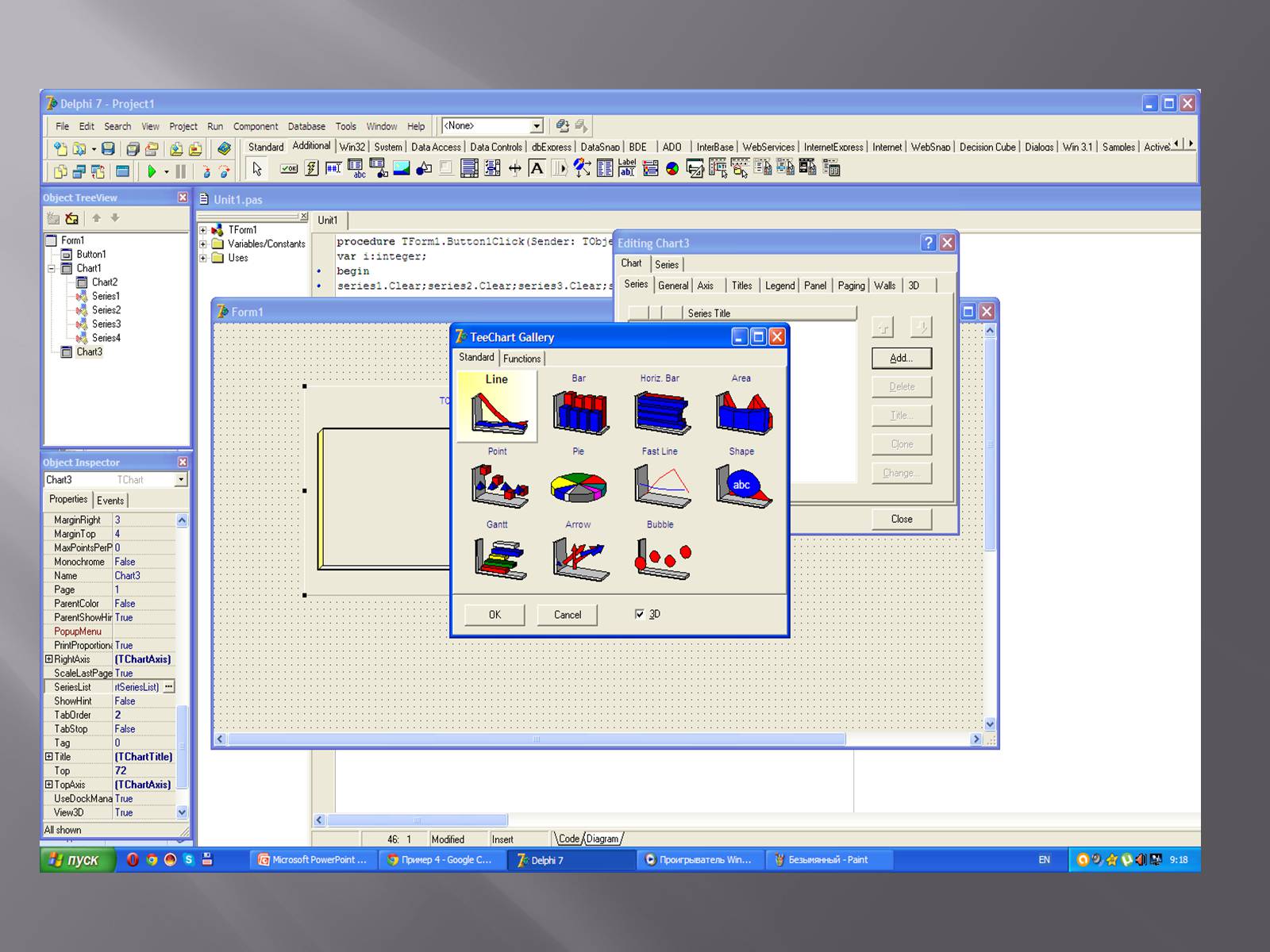Viewport: 1270px width, 952px height.
Task: Click Close button in Editing Chart3
Action: [x=902, y=519]
